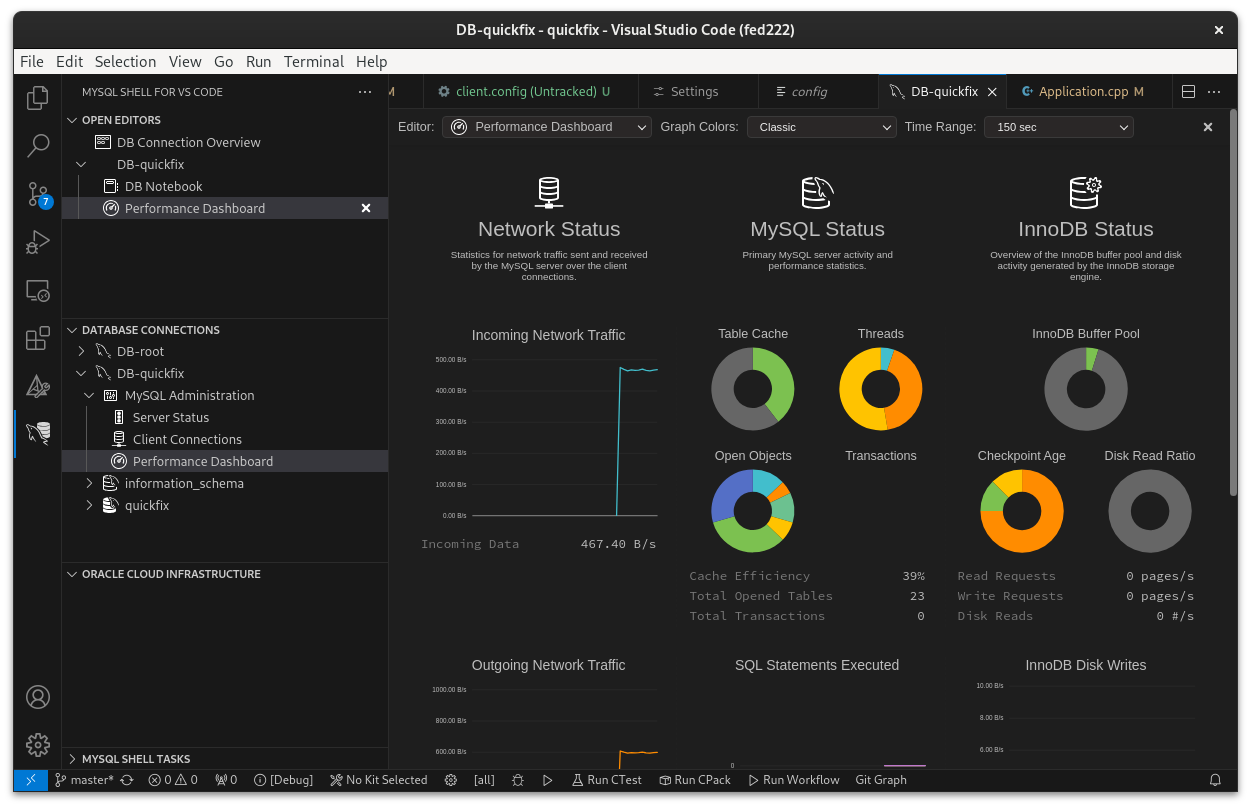The height and width of the screenshot is (808, 1251).
Task: Open the Search view icon
Action: coord(38,146)
